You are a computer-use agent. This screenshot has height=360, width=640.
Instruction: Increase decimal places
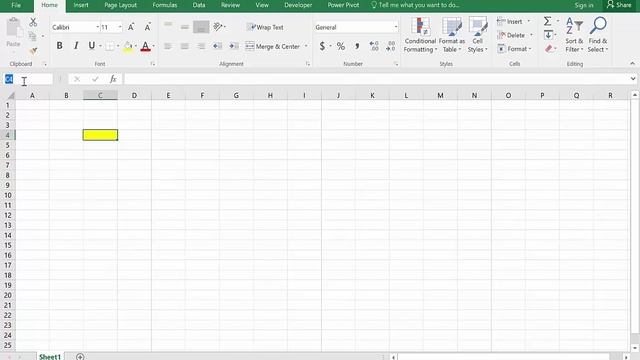pos(374,46)
